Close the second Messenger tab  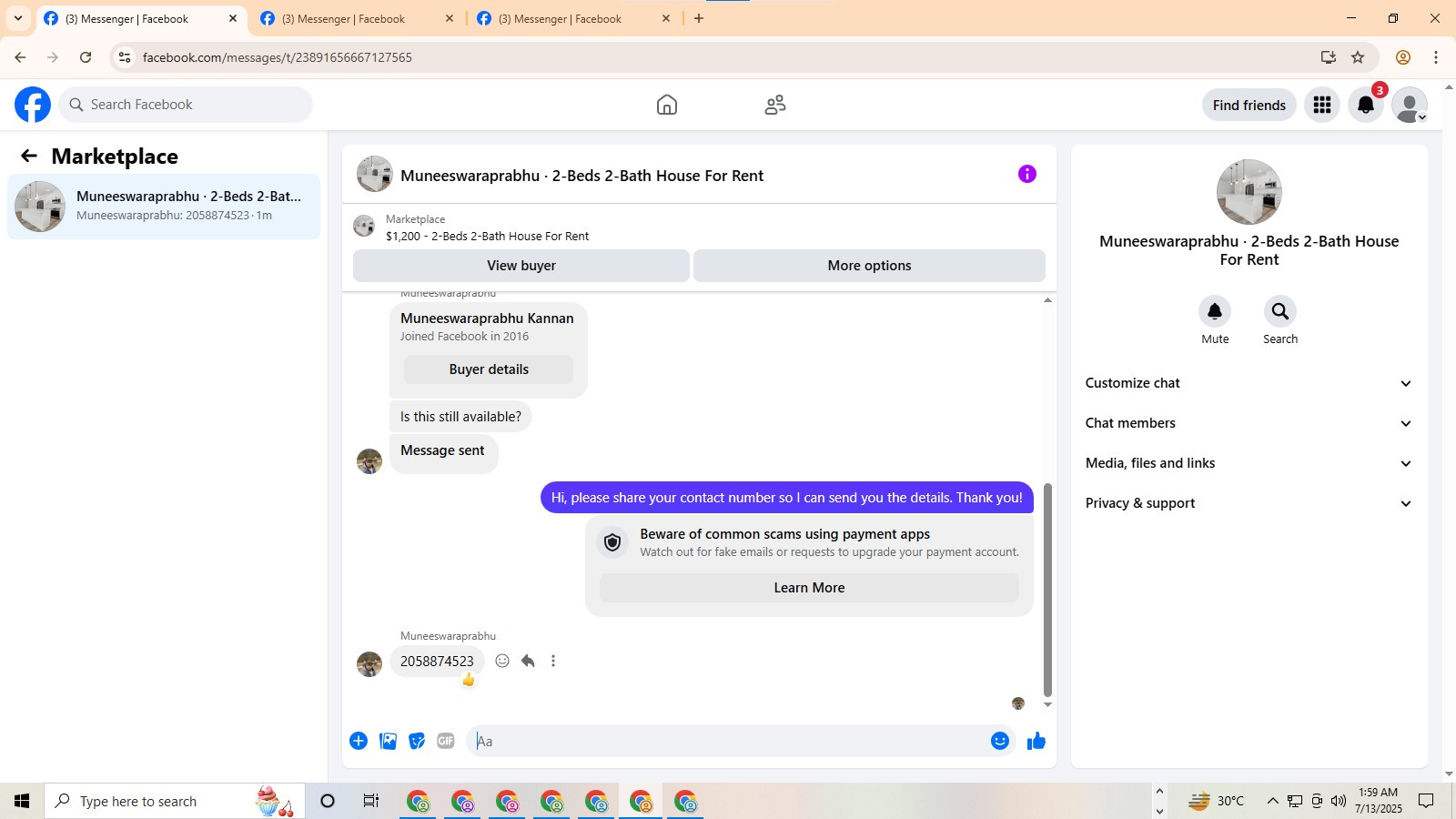(x=450, y=18)
